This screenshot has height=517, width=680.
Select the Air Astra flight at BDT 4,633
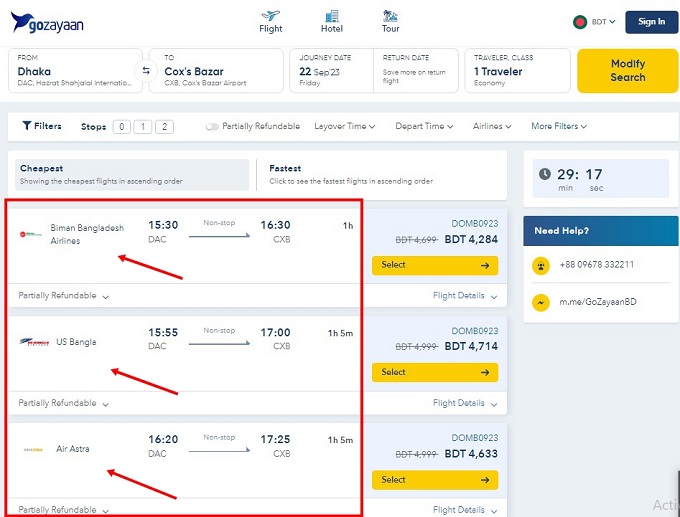click(x=435, y=480)
